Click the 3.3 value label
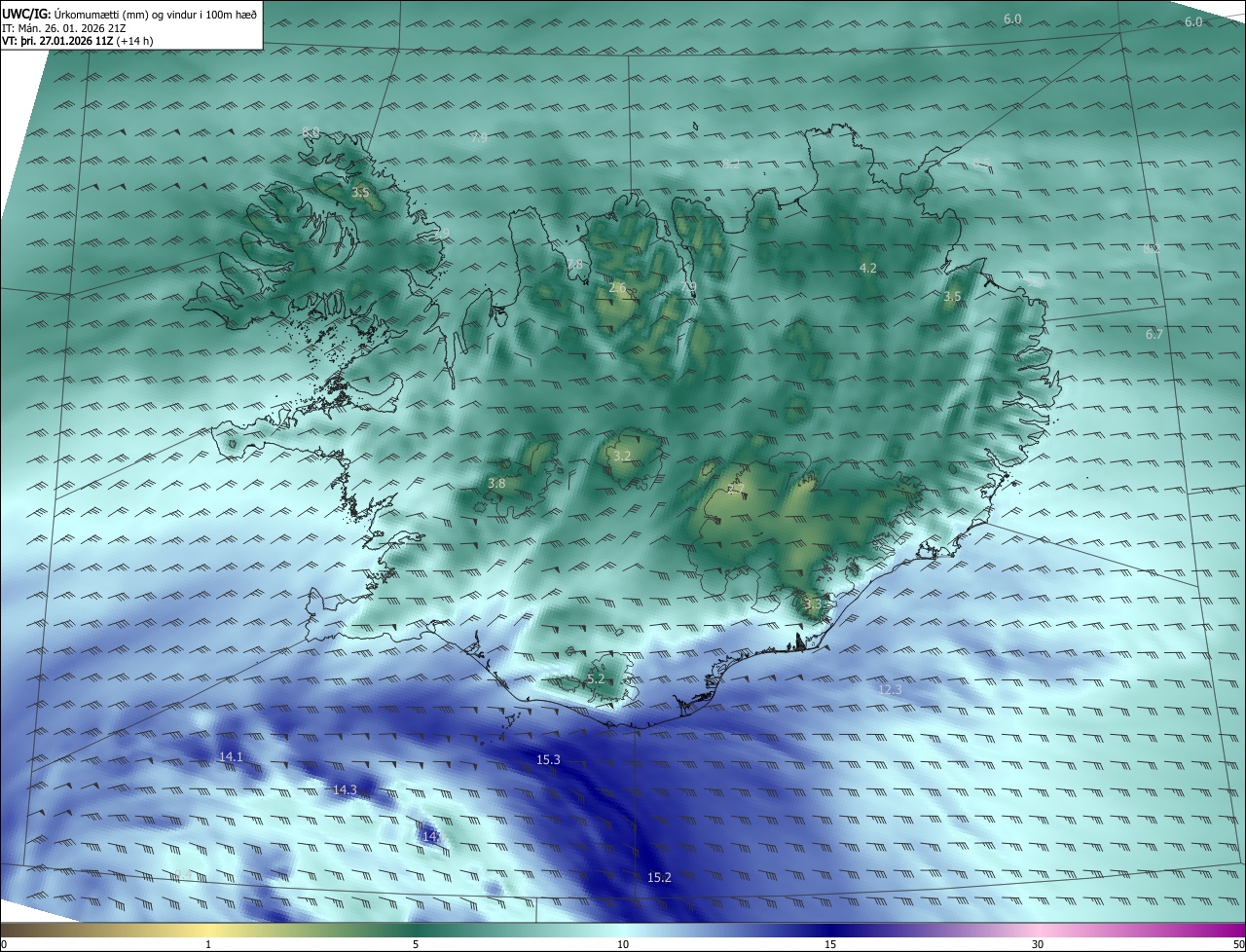 pyautogui.click(x=814, y=604)
